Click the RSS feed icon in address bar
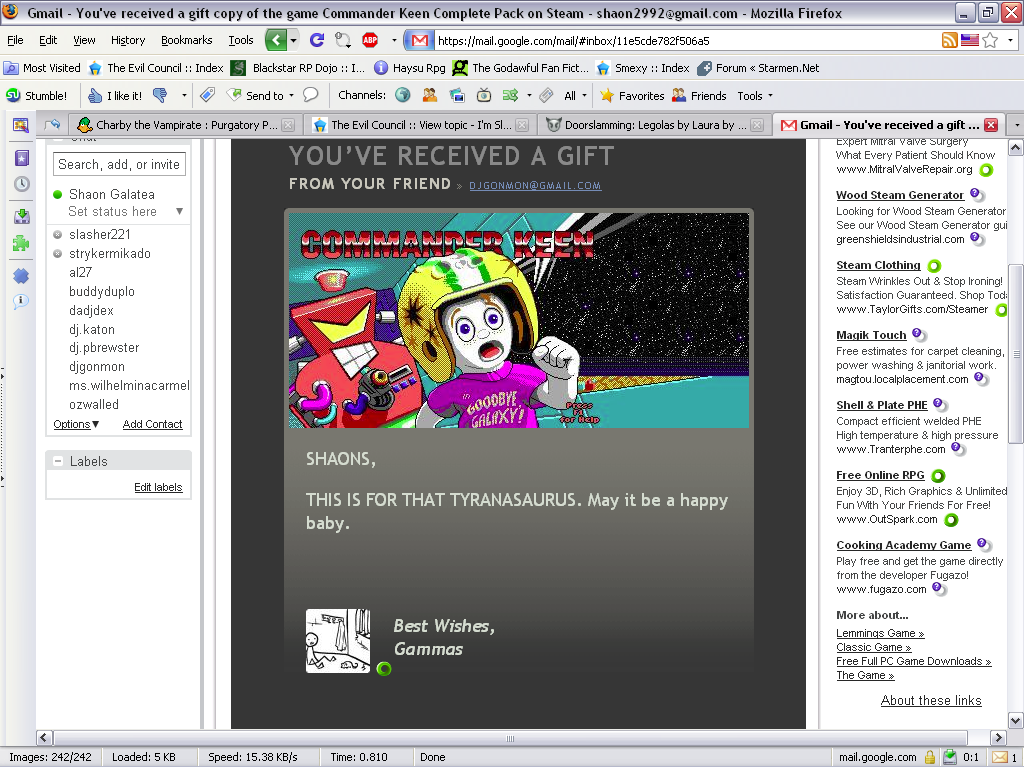The image size is (1024, 768). click(950, 40)
